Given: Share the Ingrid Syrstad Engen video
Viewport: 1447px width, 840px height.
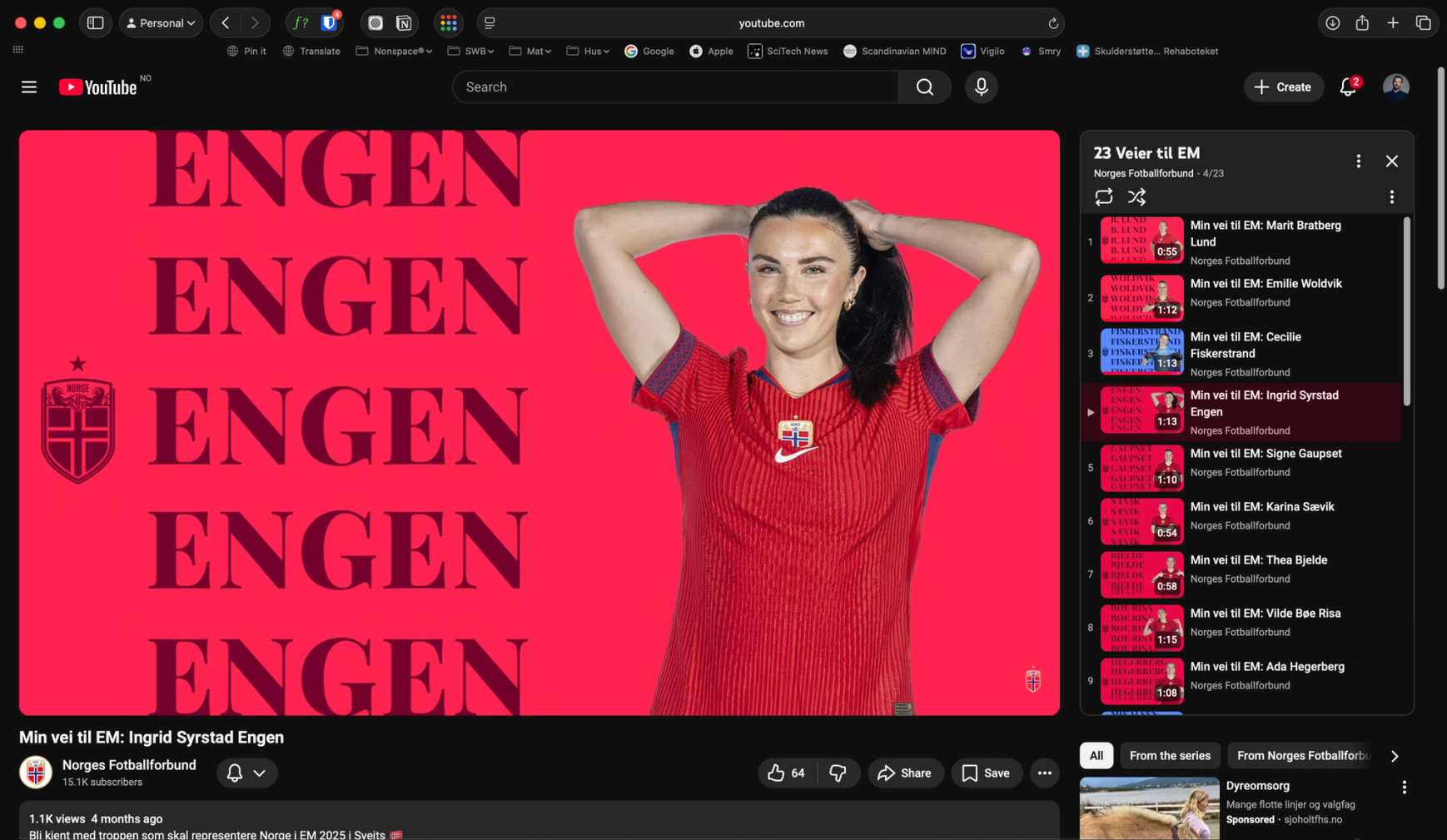Looking at the screenshot, I should (905, 773).
